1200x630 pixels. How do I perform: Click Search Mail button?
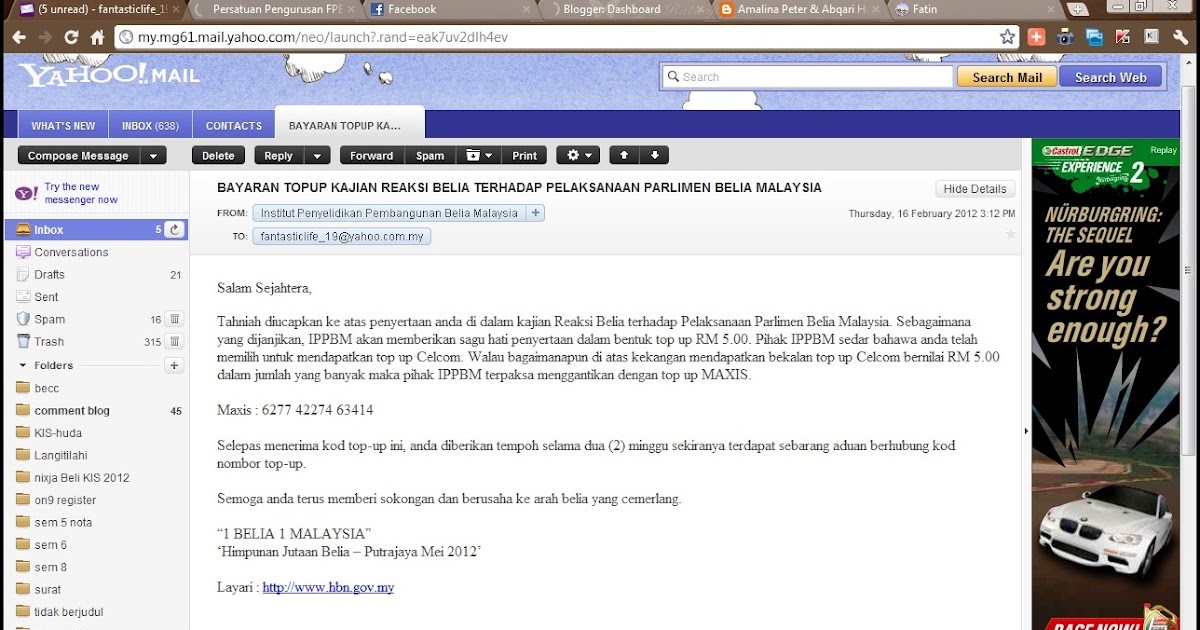(x=1007, y=77)
